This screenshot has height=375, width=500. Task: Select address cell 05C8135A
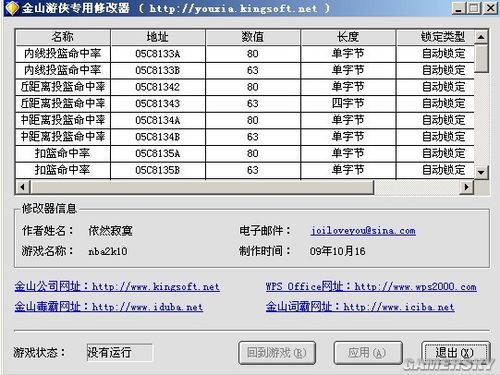158,154
